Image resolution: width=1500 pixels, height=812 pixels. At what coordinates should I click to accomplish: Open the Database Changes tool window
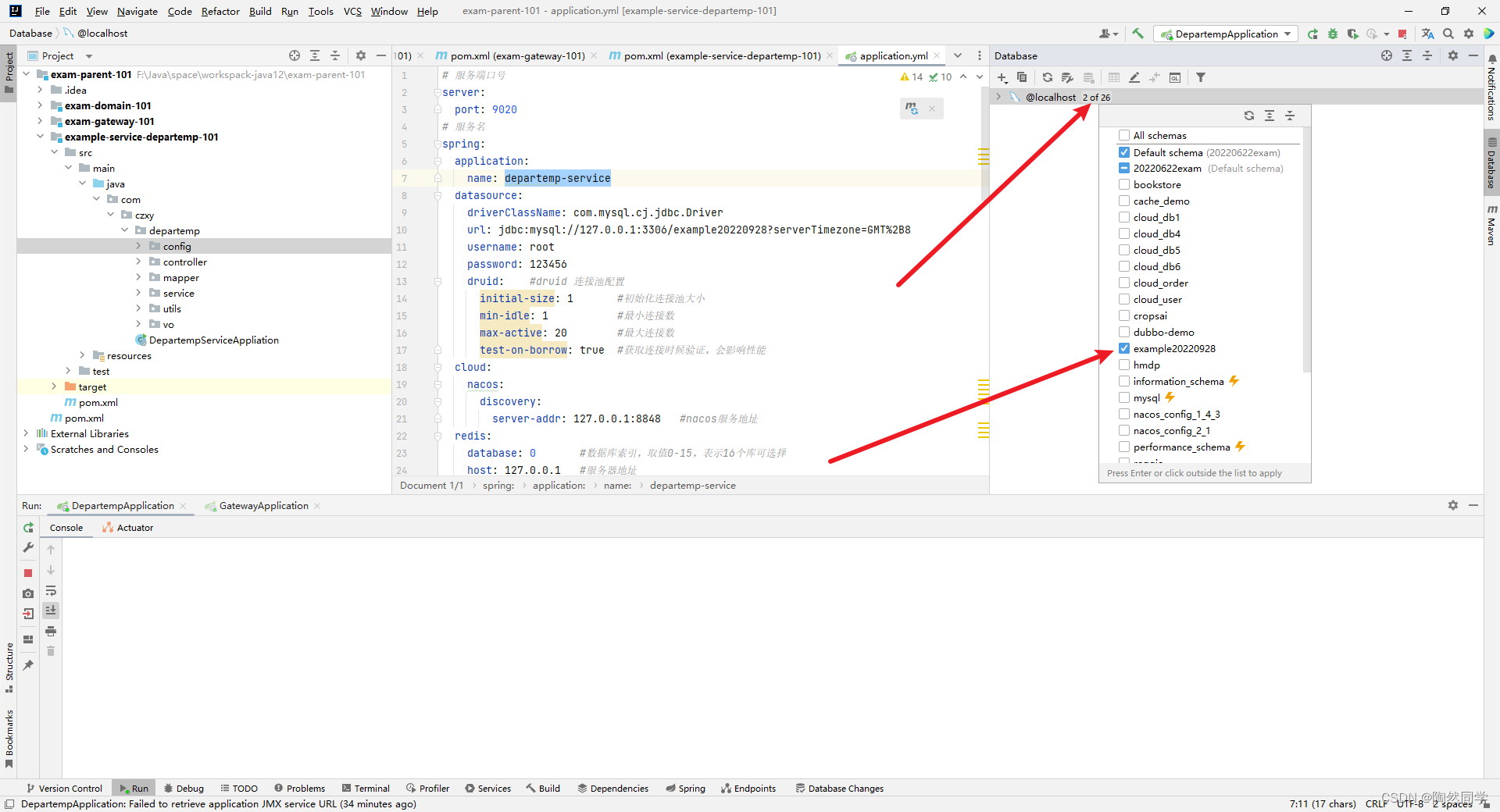coord(839,789)
